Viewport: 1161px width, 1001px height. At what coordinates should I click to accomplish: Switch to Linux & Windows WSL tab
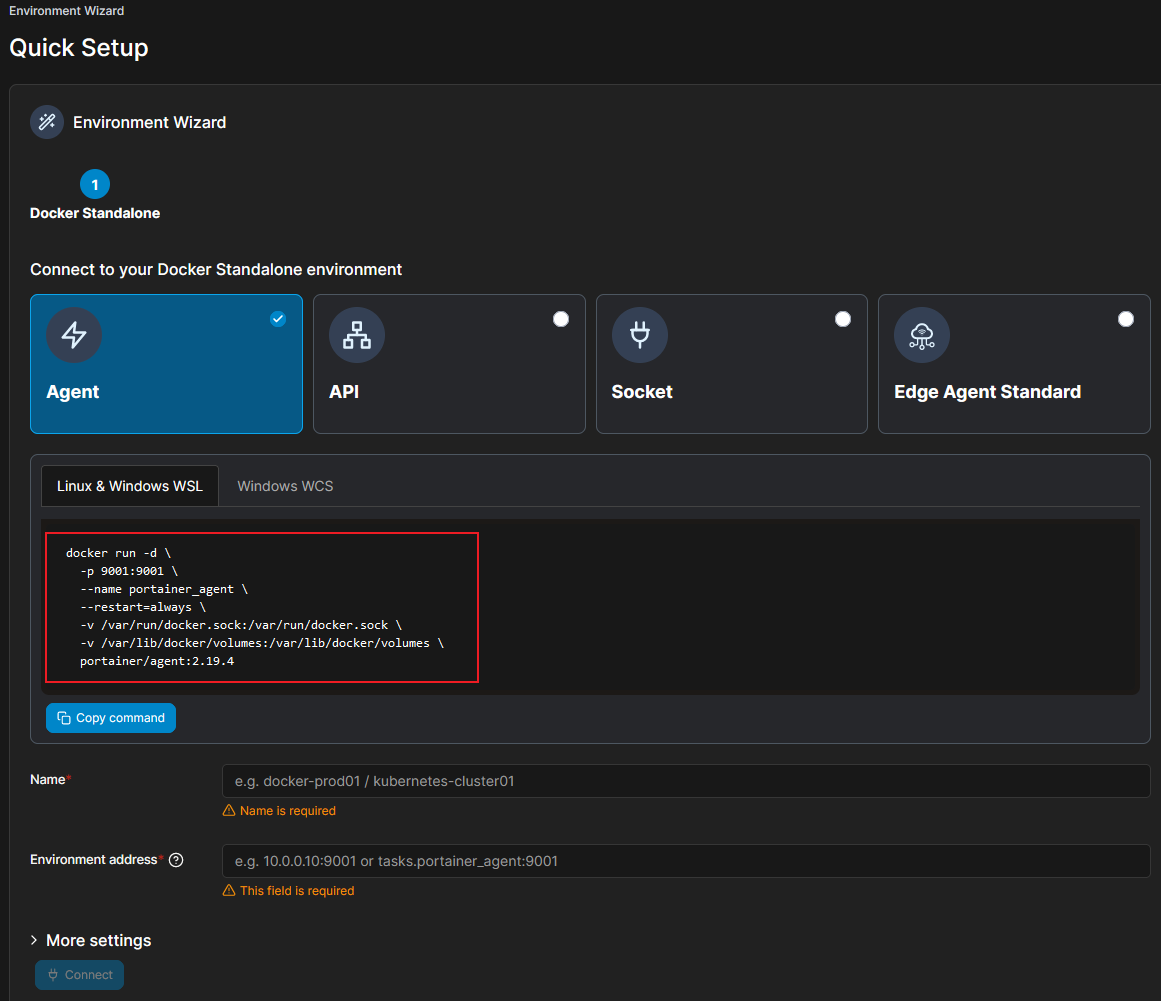130,486
